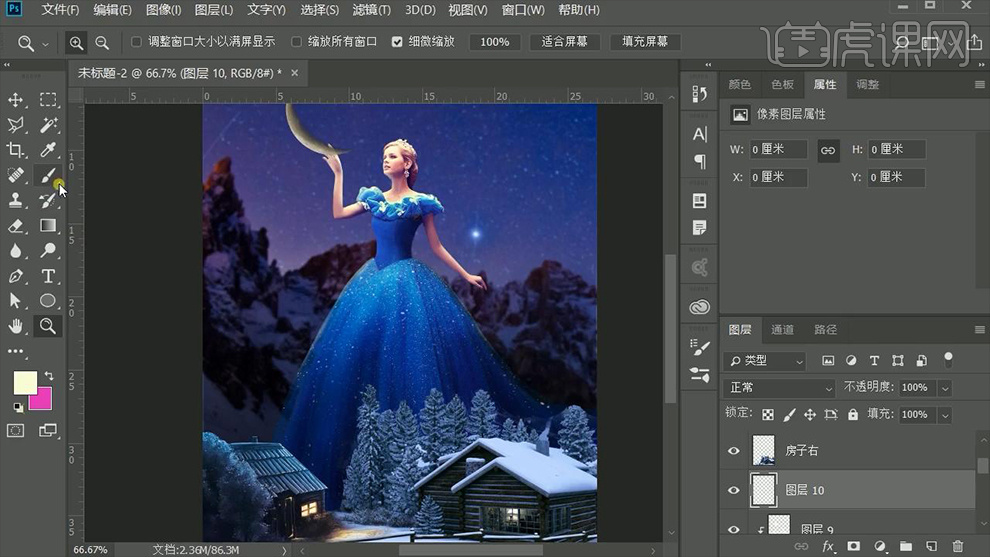
Task: Click the zoom out magnifier icon
Action: click(102, 43)
